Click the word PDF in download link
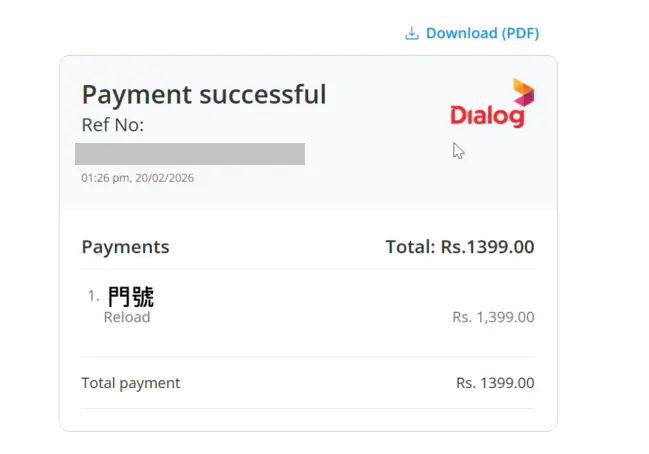 [520, 33]
